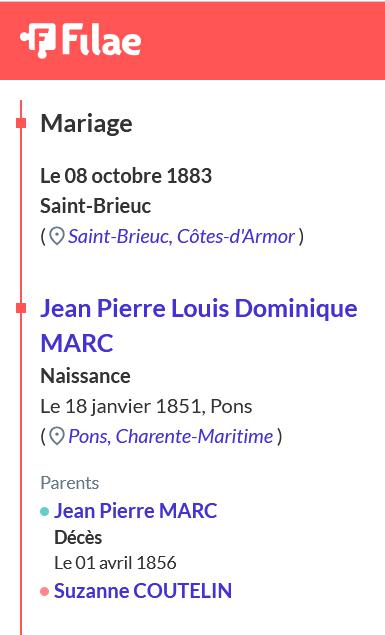Click the Décès date 01 avril 1856
The width and height of the screenshot is (385, 635).
coord(125,563)
